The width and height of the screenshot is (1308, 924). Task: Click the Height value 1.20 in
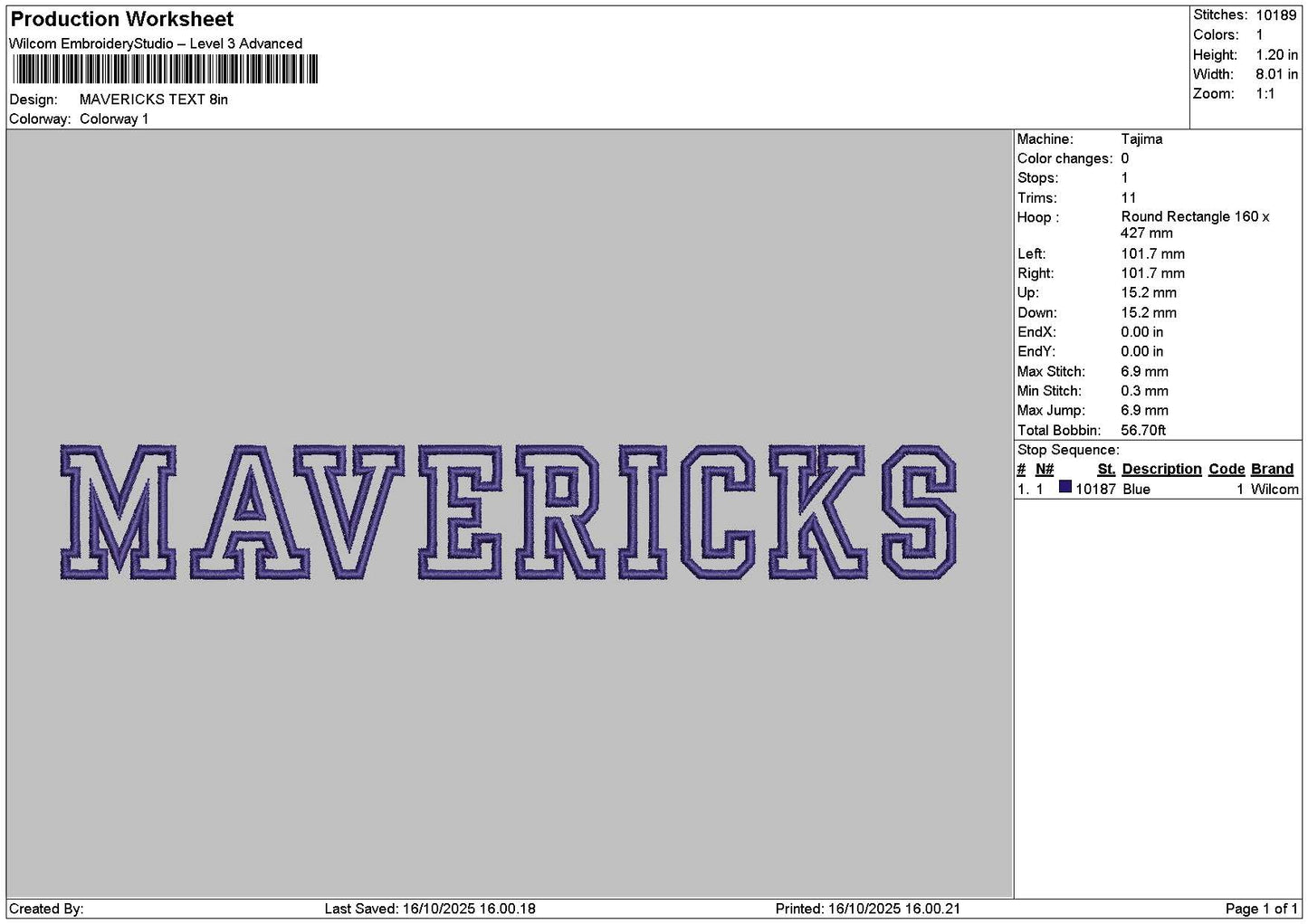pyautogui.click(x=1276, y=55)
